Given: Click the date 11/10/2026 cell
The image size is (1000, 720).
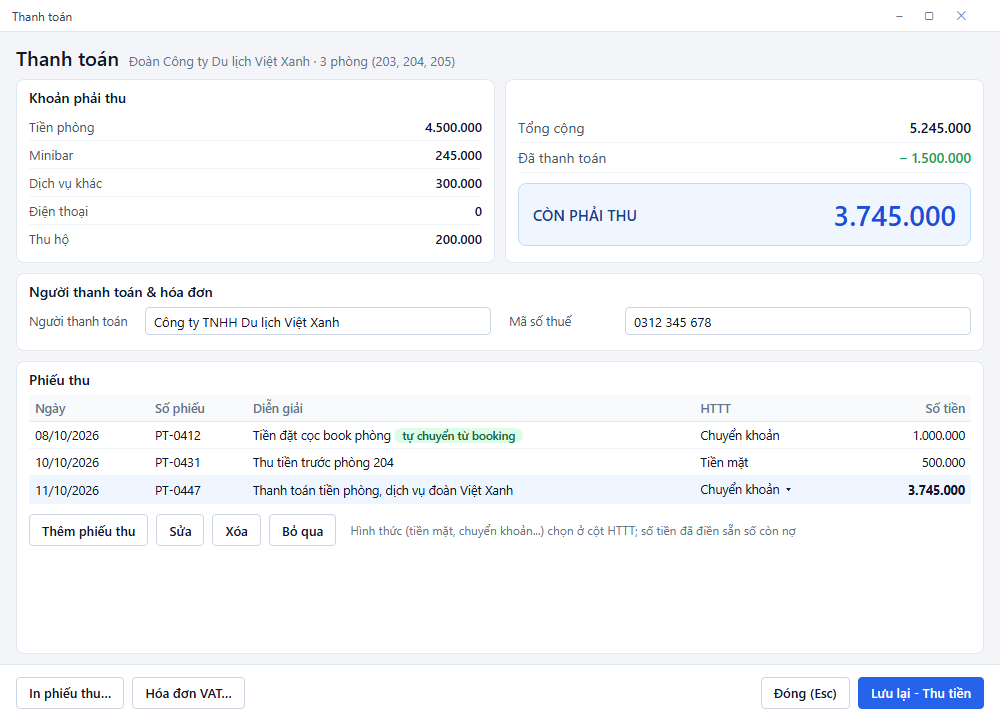Looking at the screenshot, I should click(x=67, y=490).
